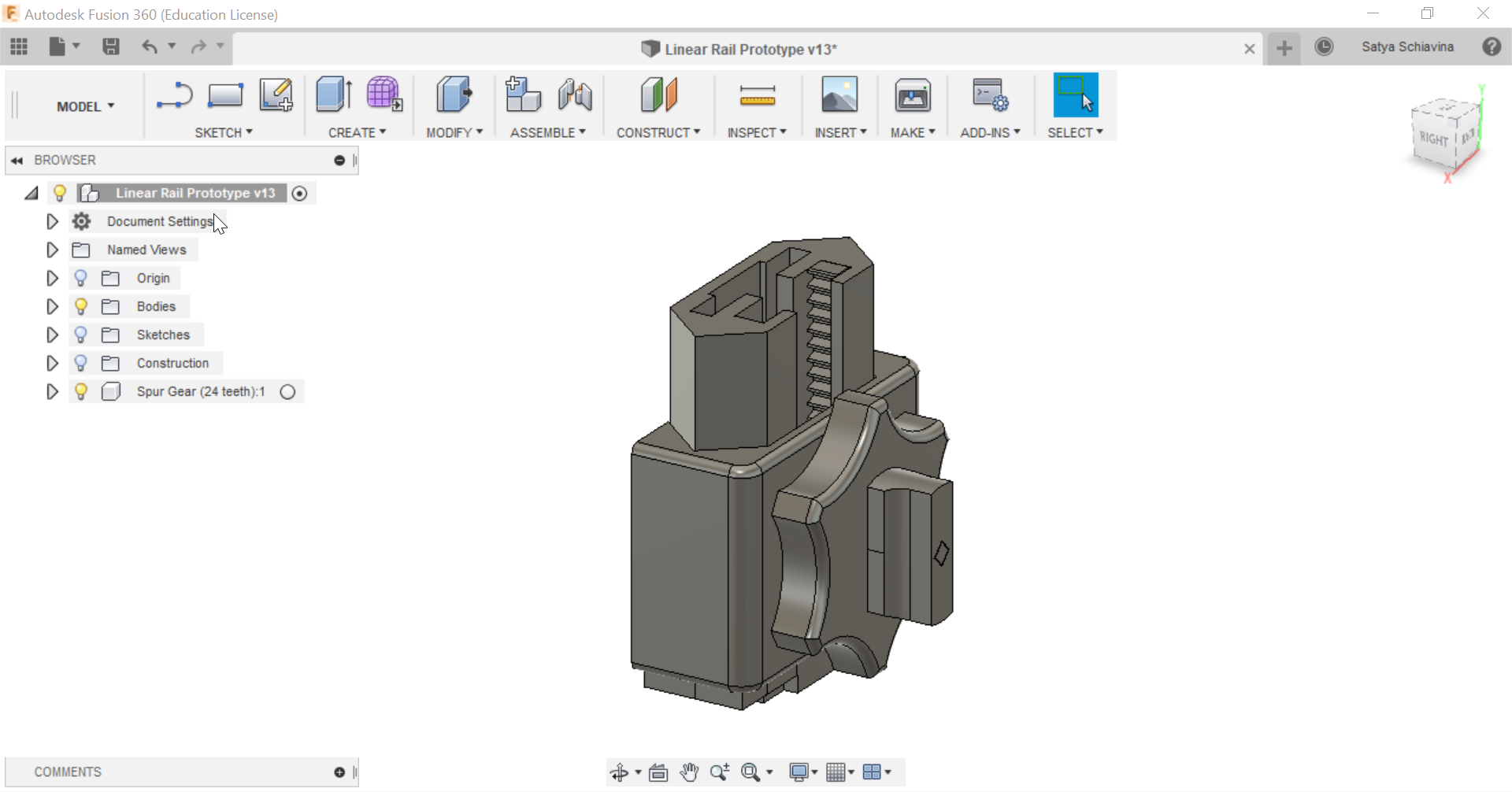The width and height of the screenshot is (1512, 792).
Task: Click the Offset Plane construct icon
Action: pyautogui.click(x=659, y=95)
